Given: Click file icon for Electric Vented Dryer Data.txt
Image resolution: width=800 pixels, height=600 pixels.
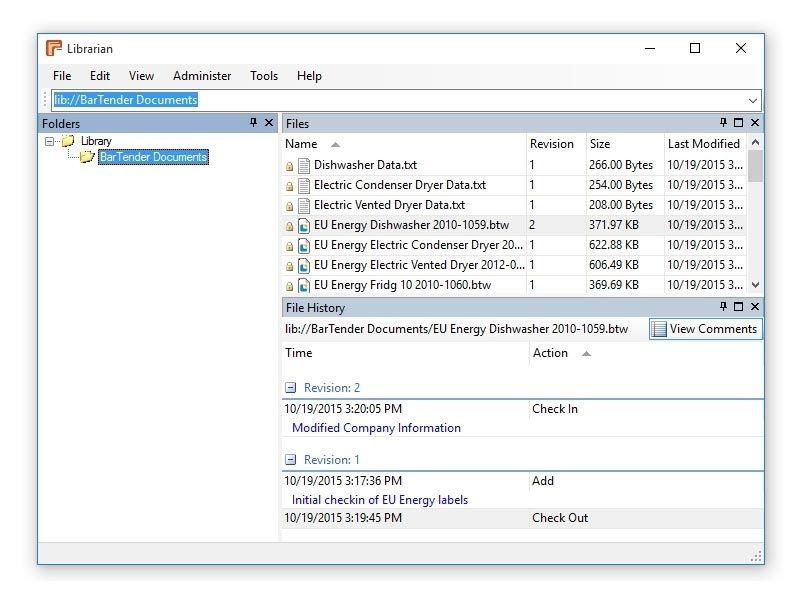Looking at the screenshot, I should pos(304,205).
